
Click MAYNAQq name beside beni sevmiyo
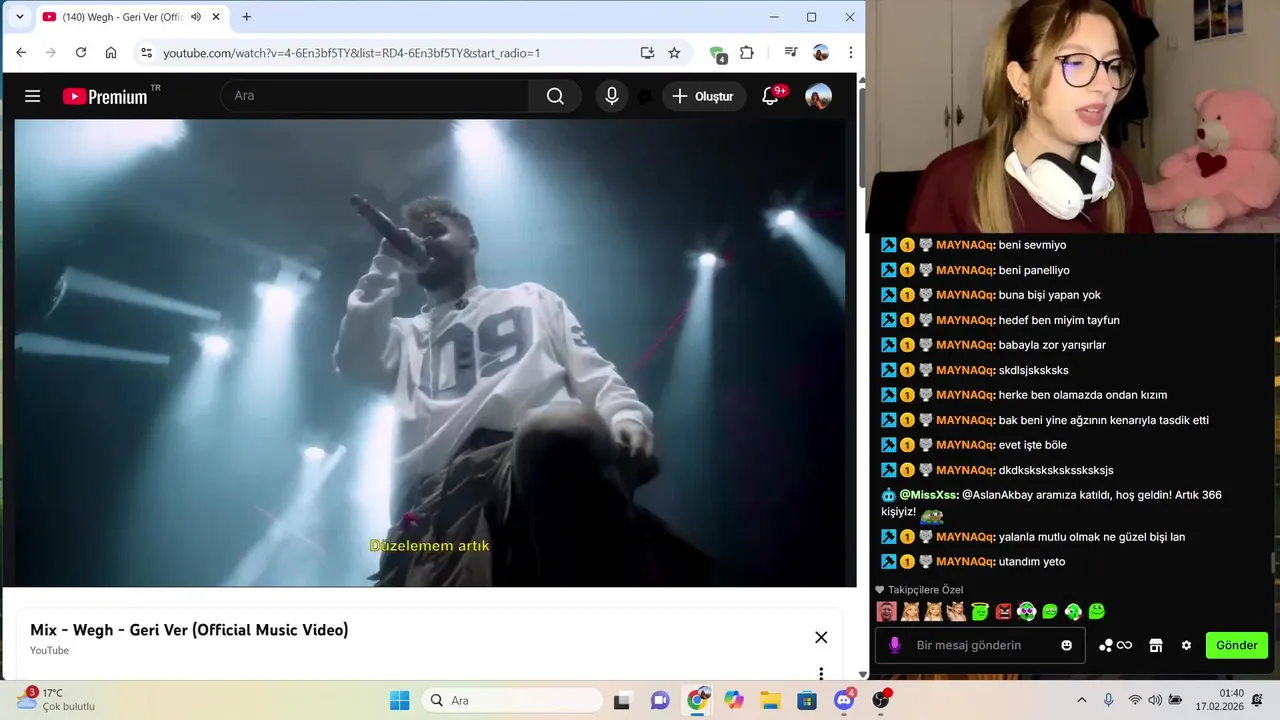coord(965,245)
